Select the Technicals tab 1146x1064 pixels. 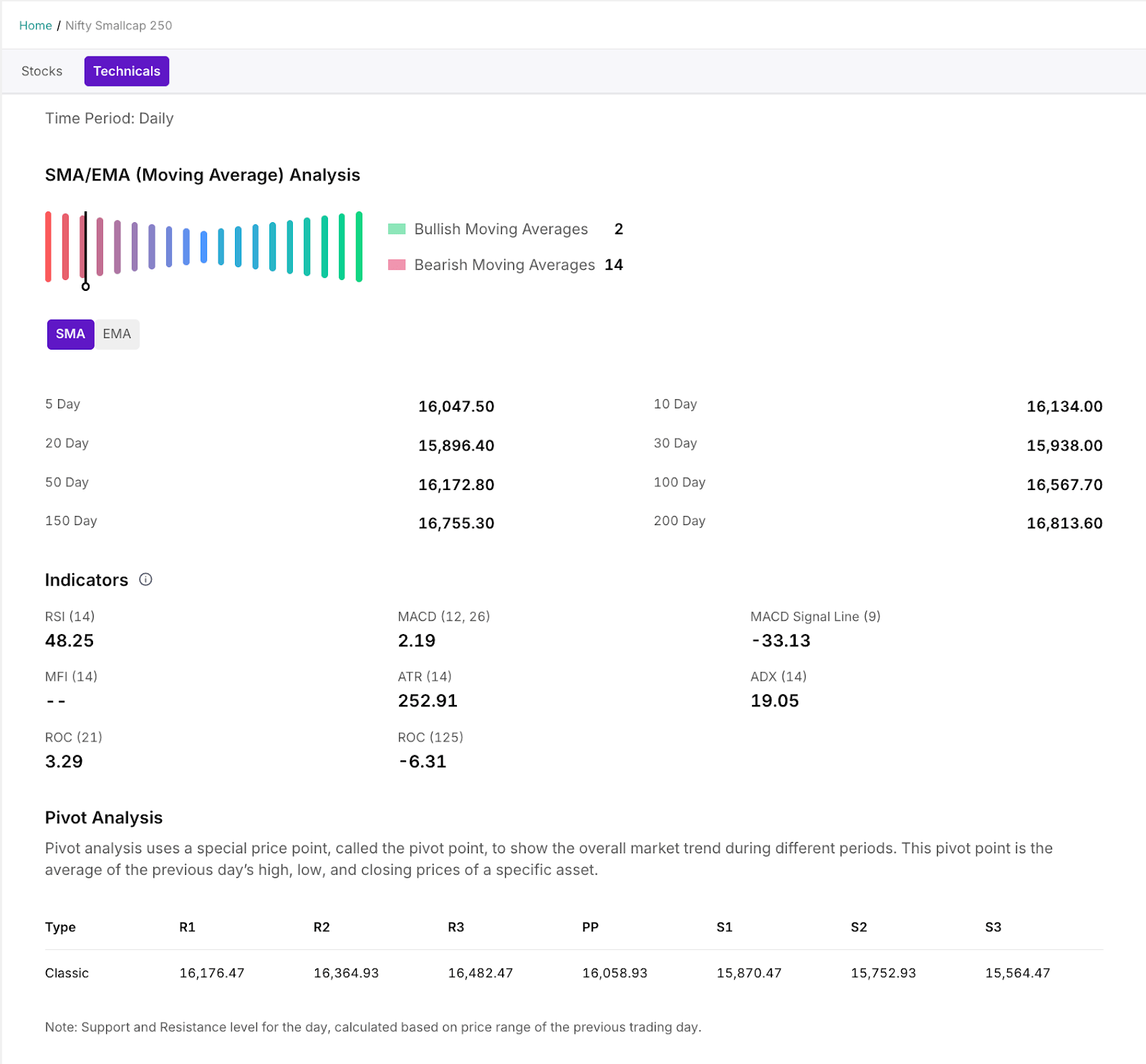pos(127,72)
